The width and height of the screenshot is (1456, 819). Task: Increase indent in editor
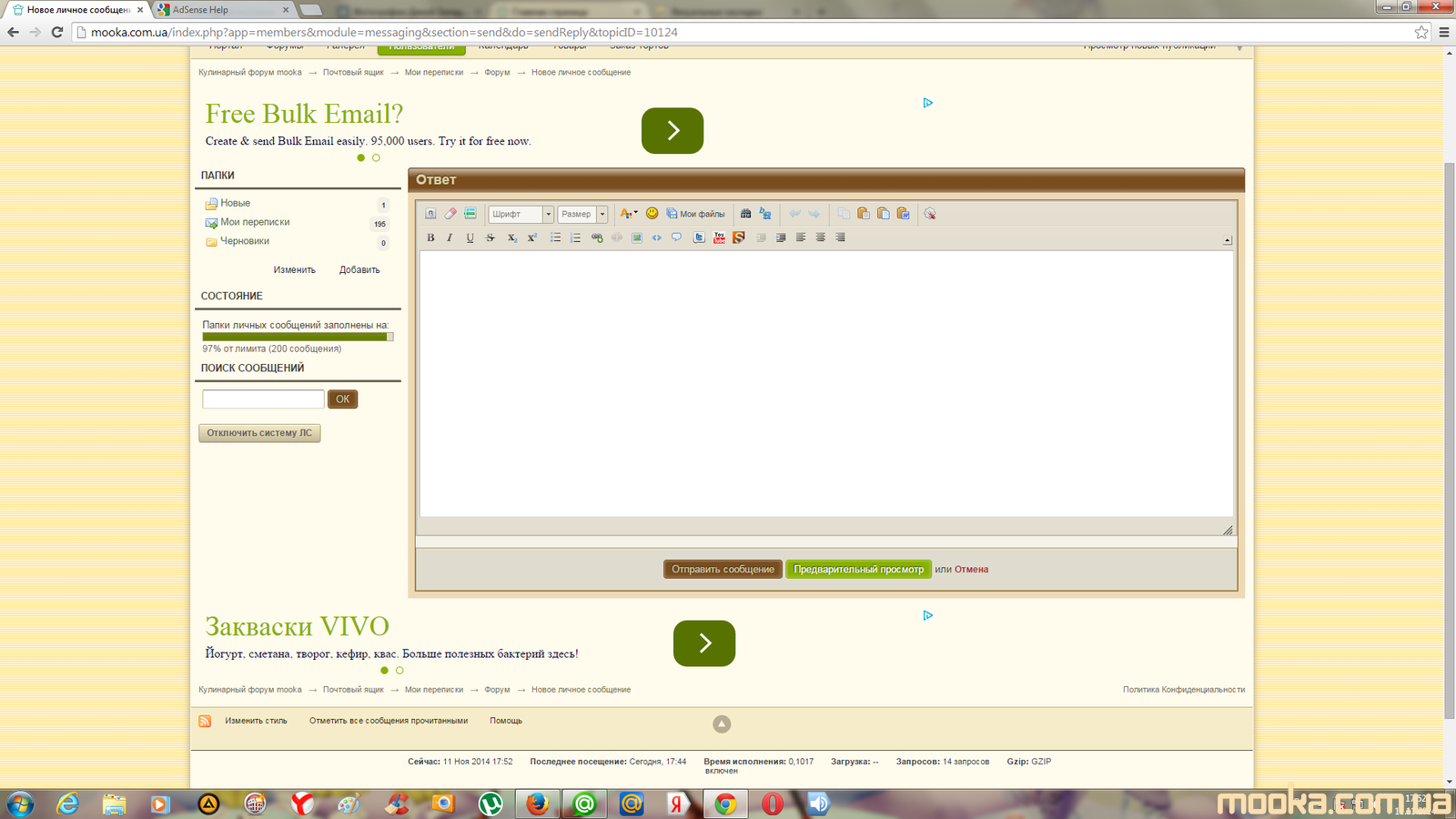pos(781,238)
